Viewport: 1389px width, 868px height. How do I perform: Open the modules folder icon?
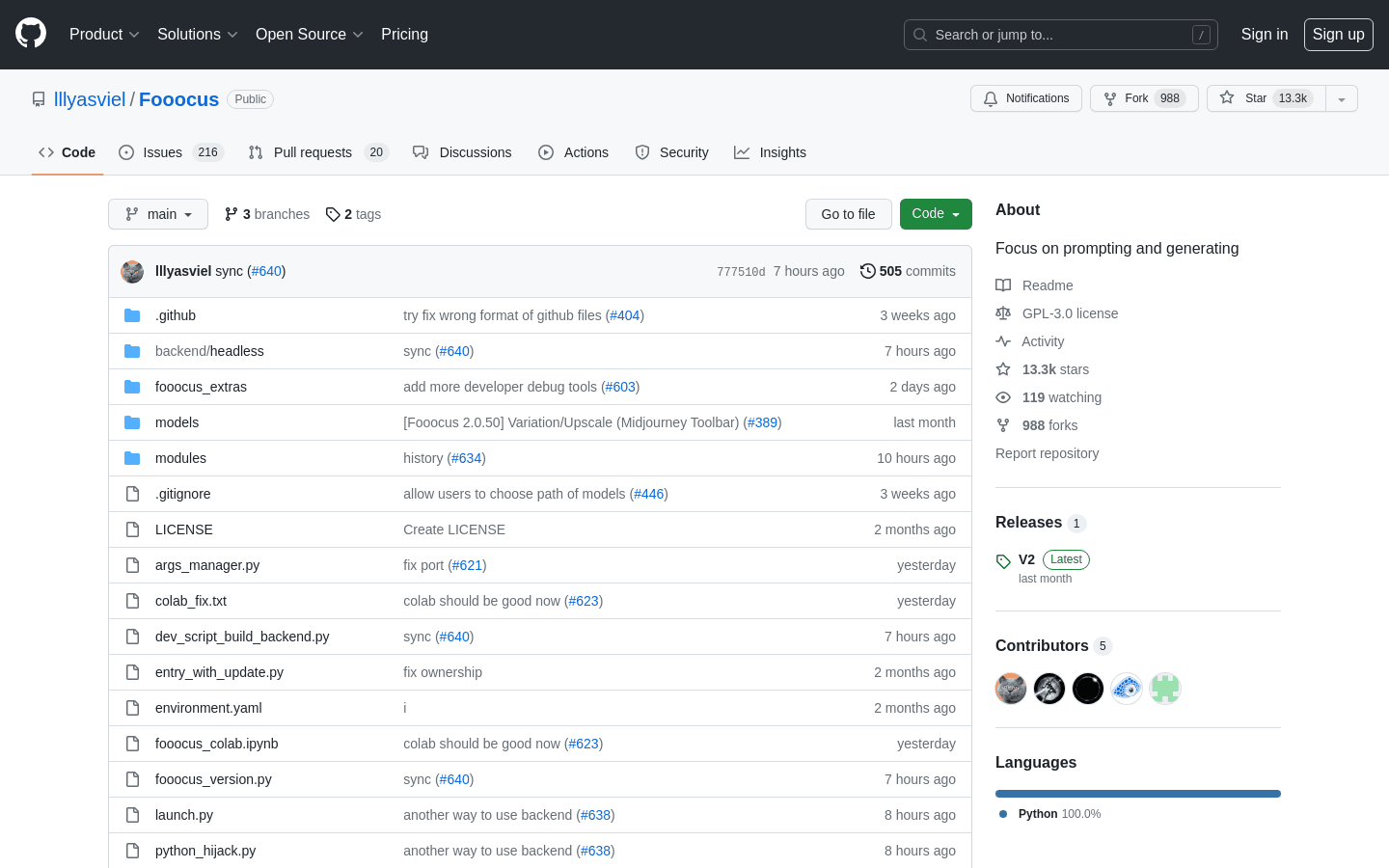point(132,457)
